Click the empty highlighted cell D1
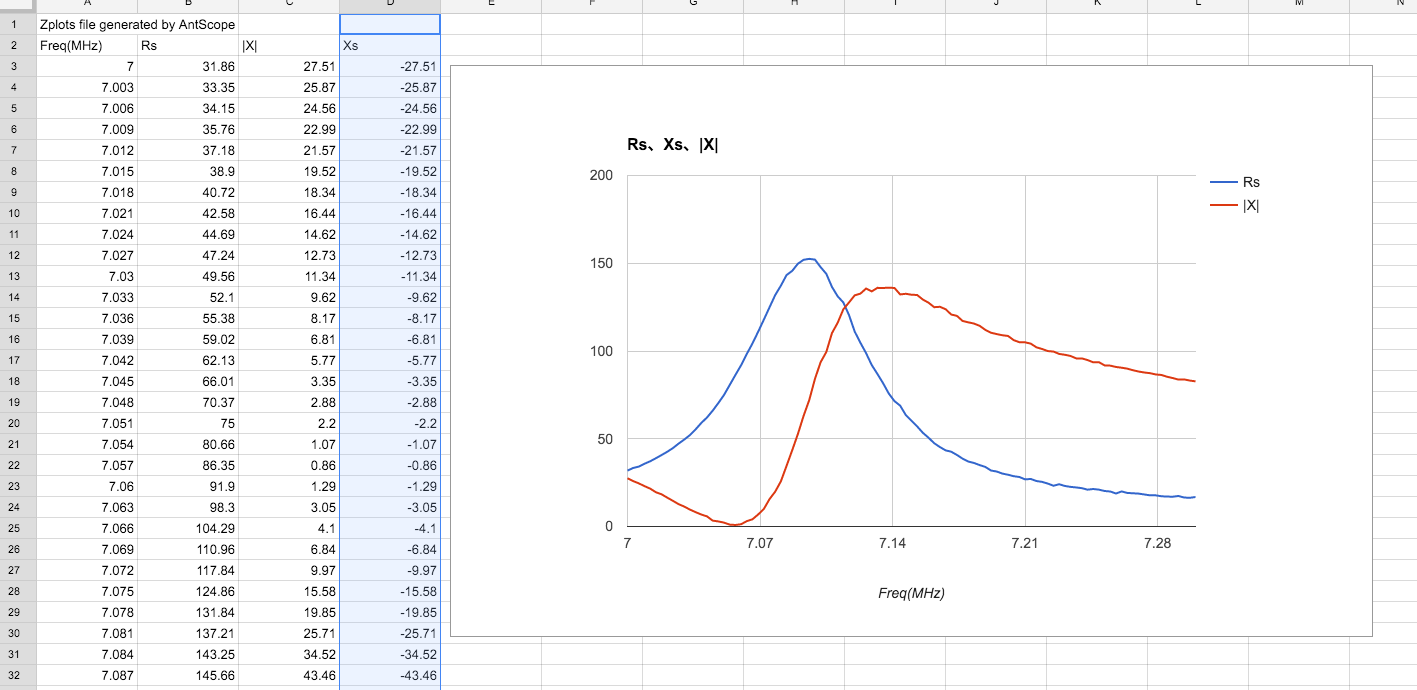Screen dimensions: 1417x690 coord(390,24)
